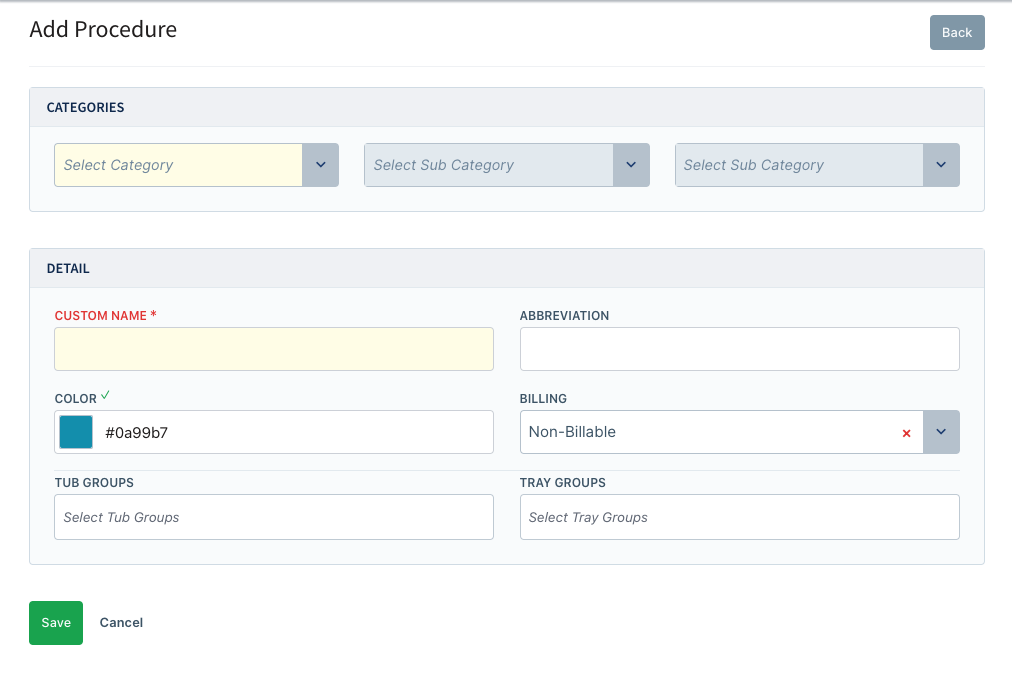Expand the Billing dropdown chevron
Screen dimensions: 1012x678
click(941, 432)
